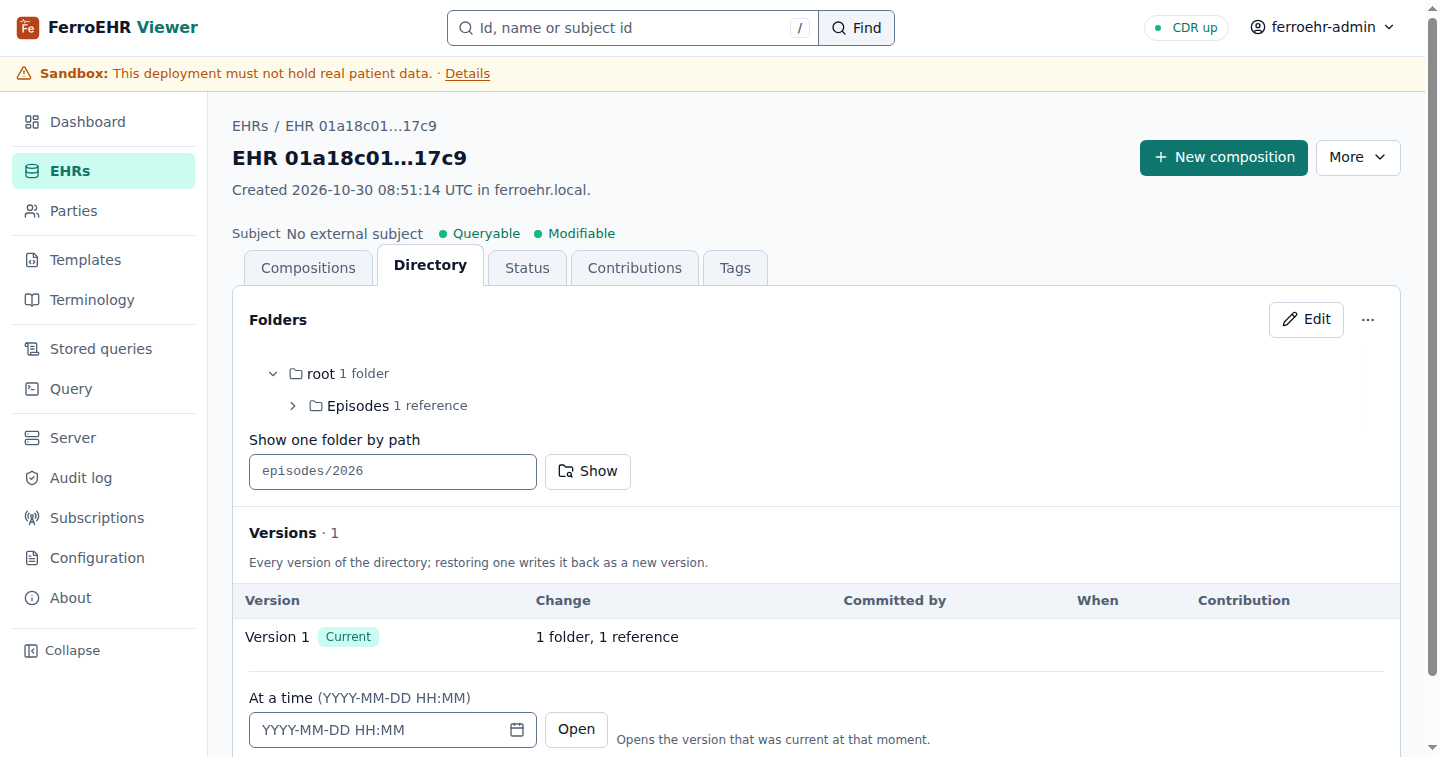Open the Folders more-options ellipsis menu
1440x757 pixels.
coord(1368,320)
